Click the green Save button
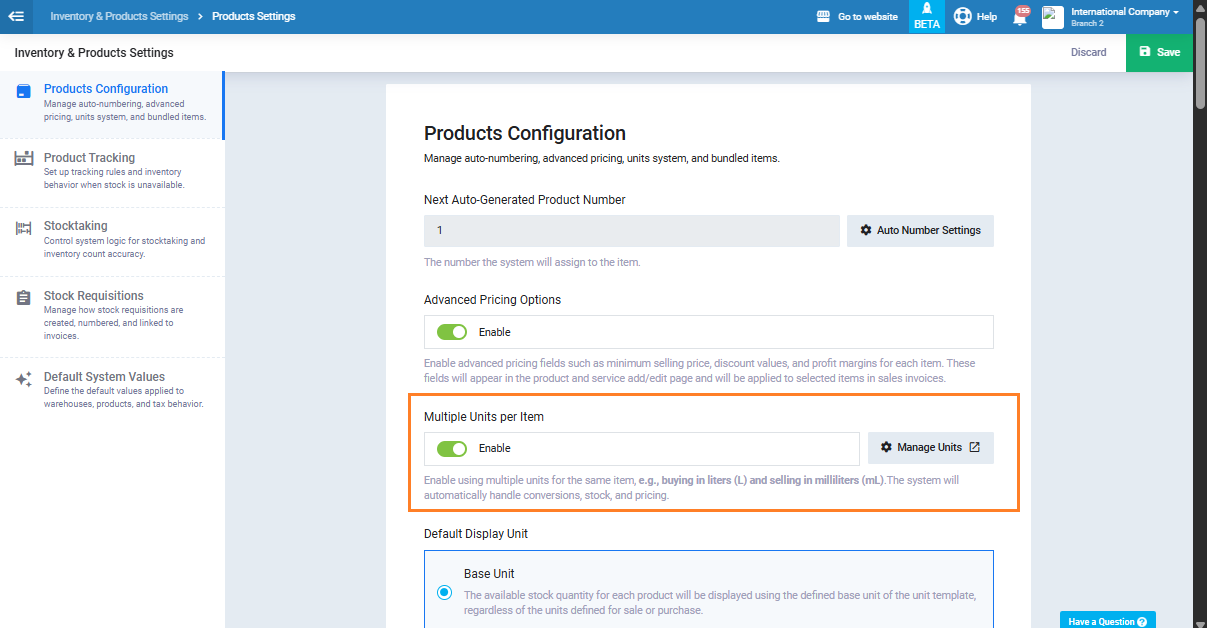Image resolution: width=1207 pixels, height=628 pixels. 1159,52
